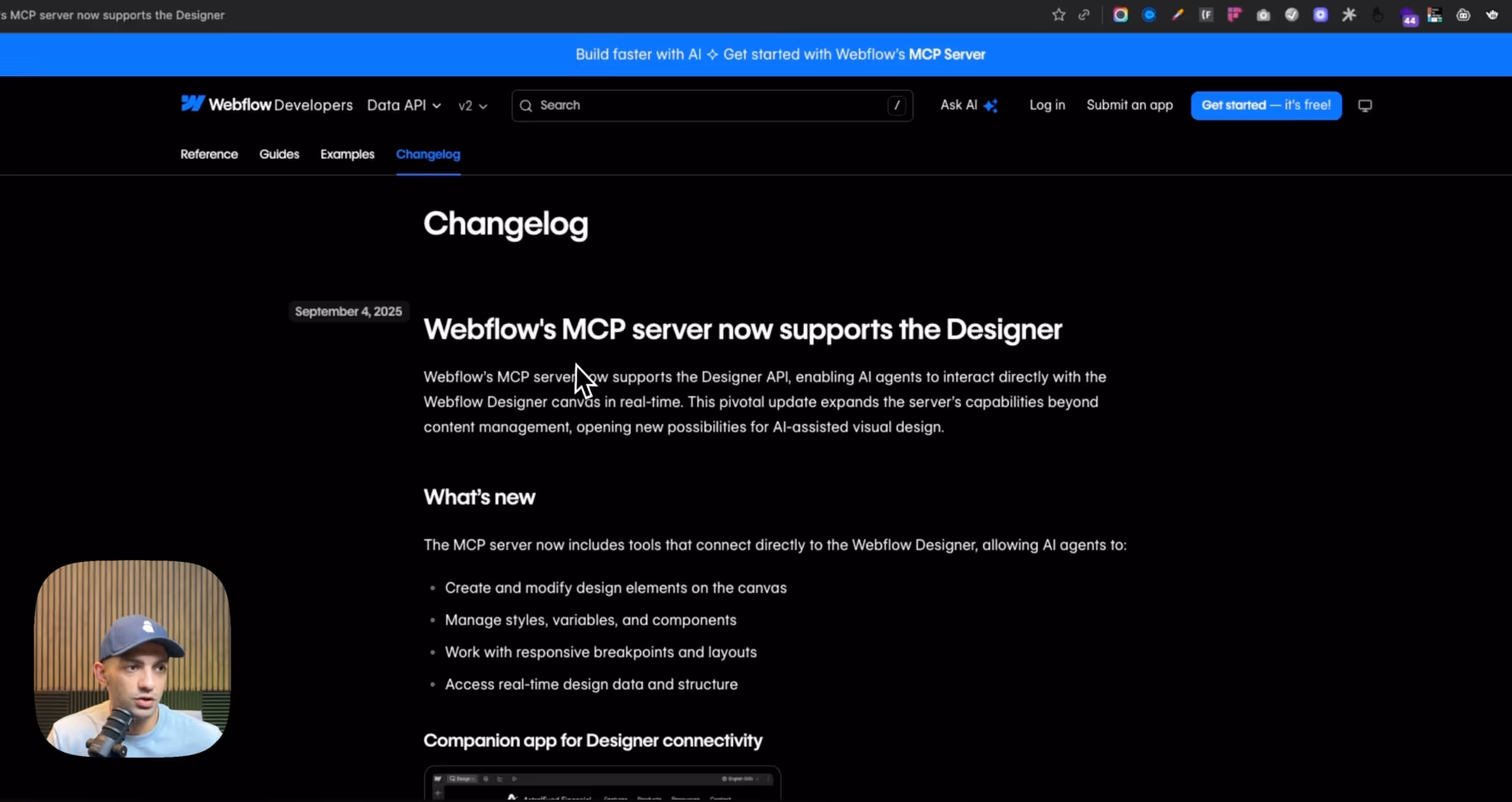The height and width of the screenshot is (802, 1512).
Task: Open the Guides tab
Action: [279, 154]
